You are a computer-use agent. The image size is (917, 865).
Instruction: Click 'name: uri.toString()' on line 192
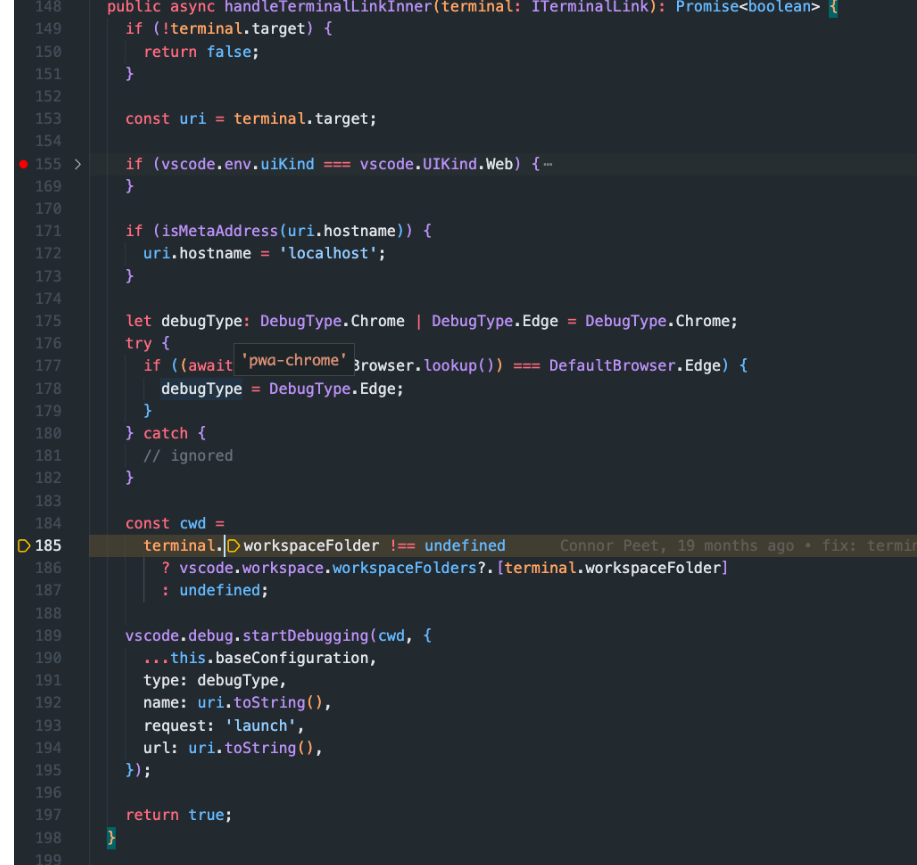click(x=233, y=702)
